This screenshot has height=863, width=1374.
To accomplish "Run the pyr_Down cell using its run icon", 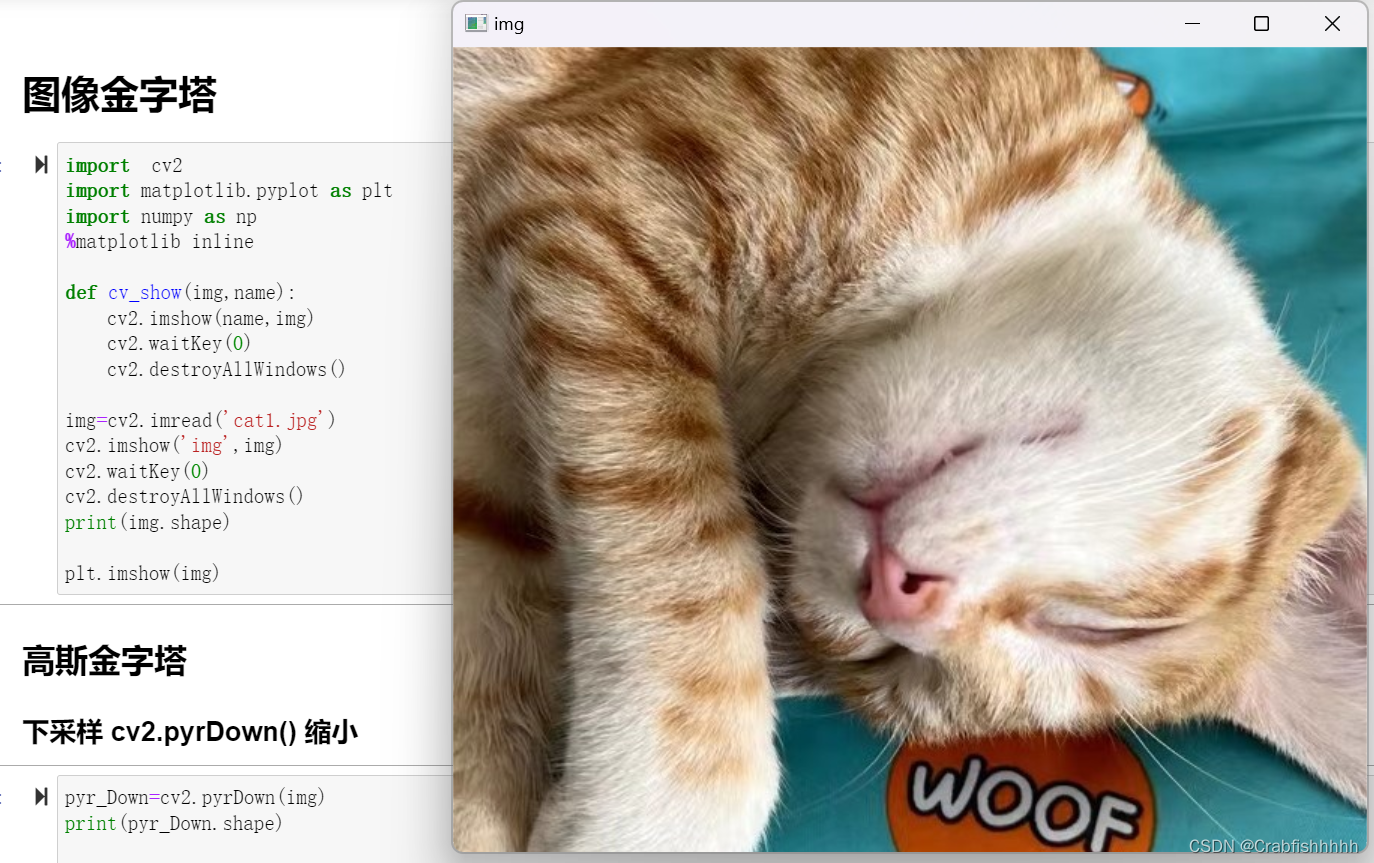I will [x=41, y=797].
